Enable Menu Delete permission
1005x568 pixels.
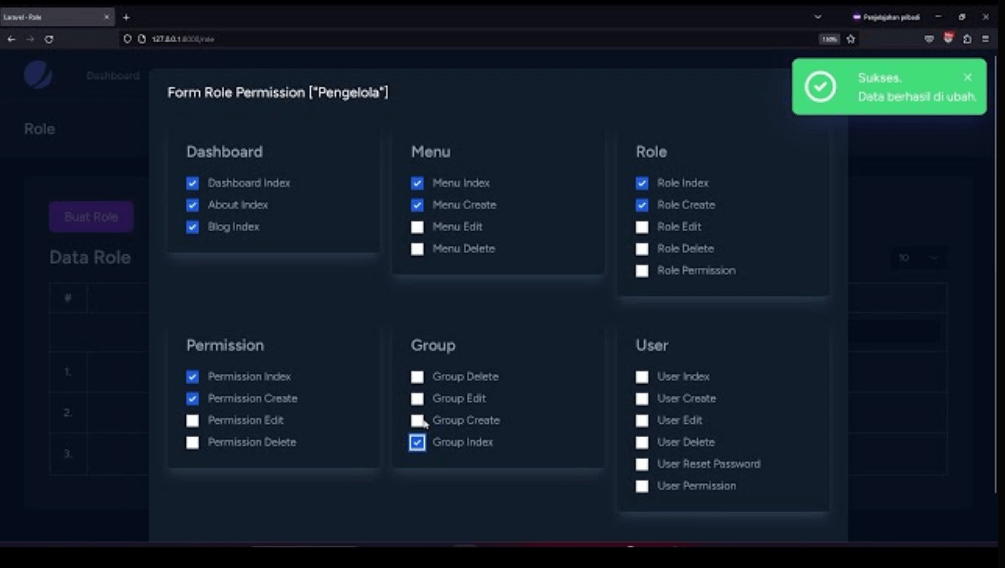coord(417,249)
